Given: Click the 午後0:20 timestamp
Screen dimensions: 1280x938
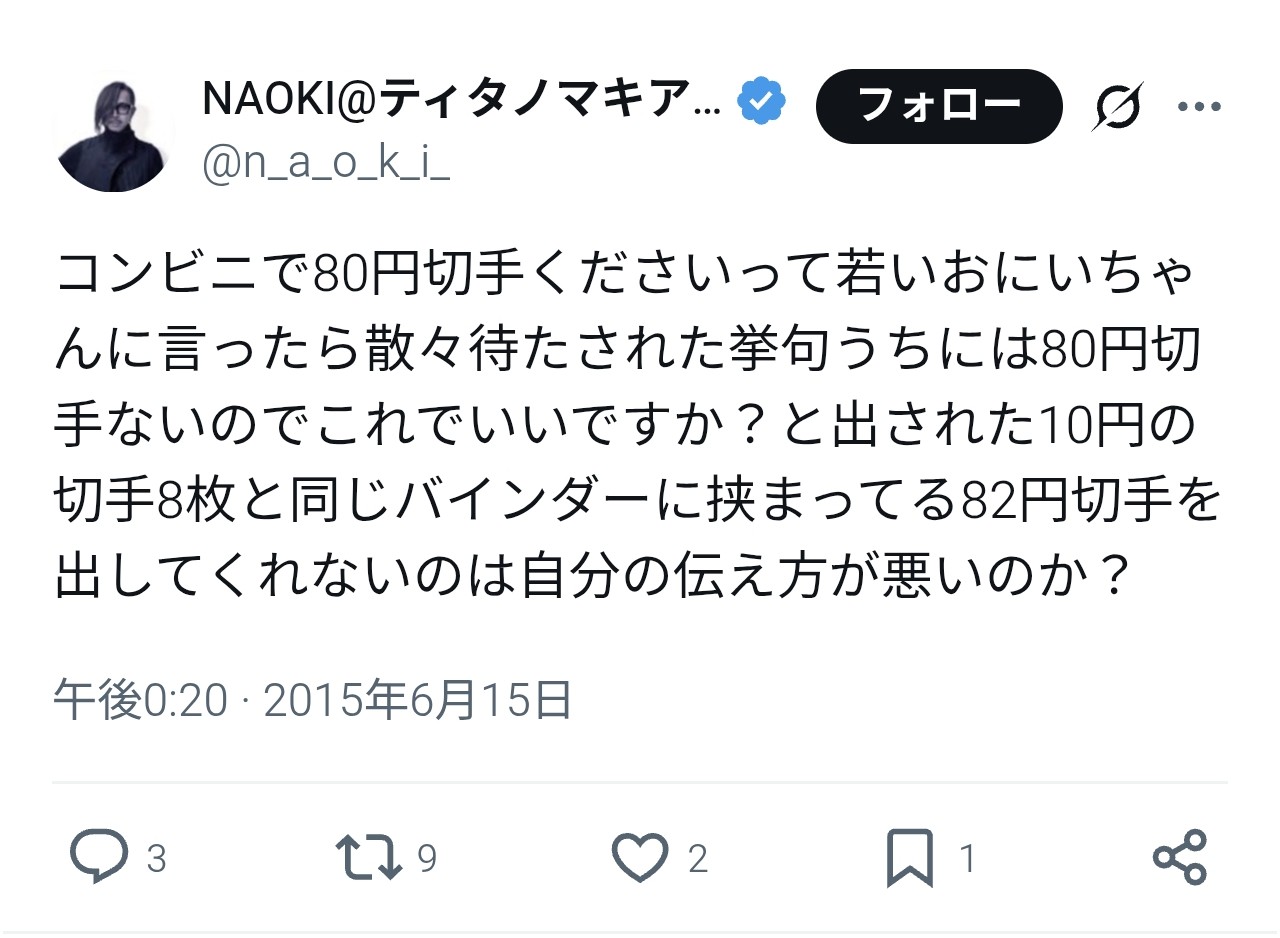Looking at the screenshot, I should [x=140, y=701].
